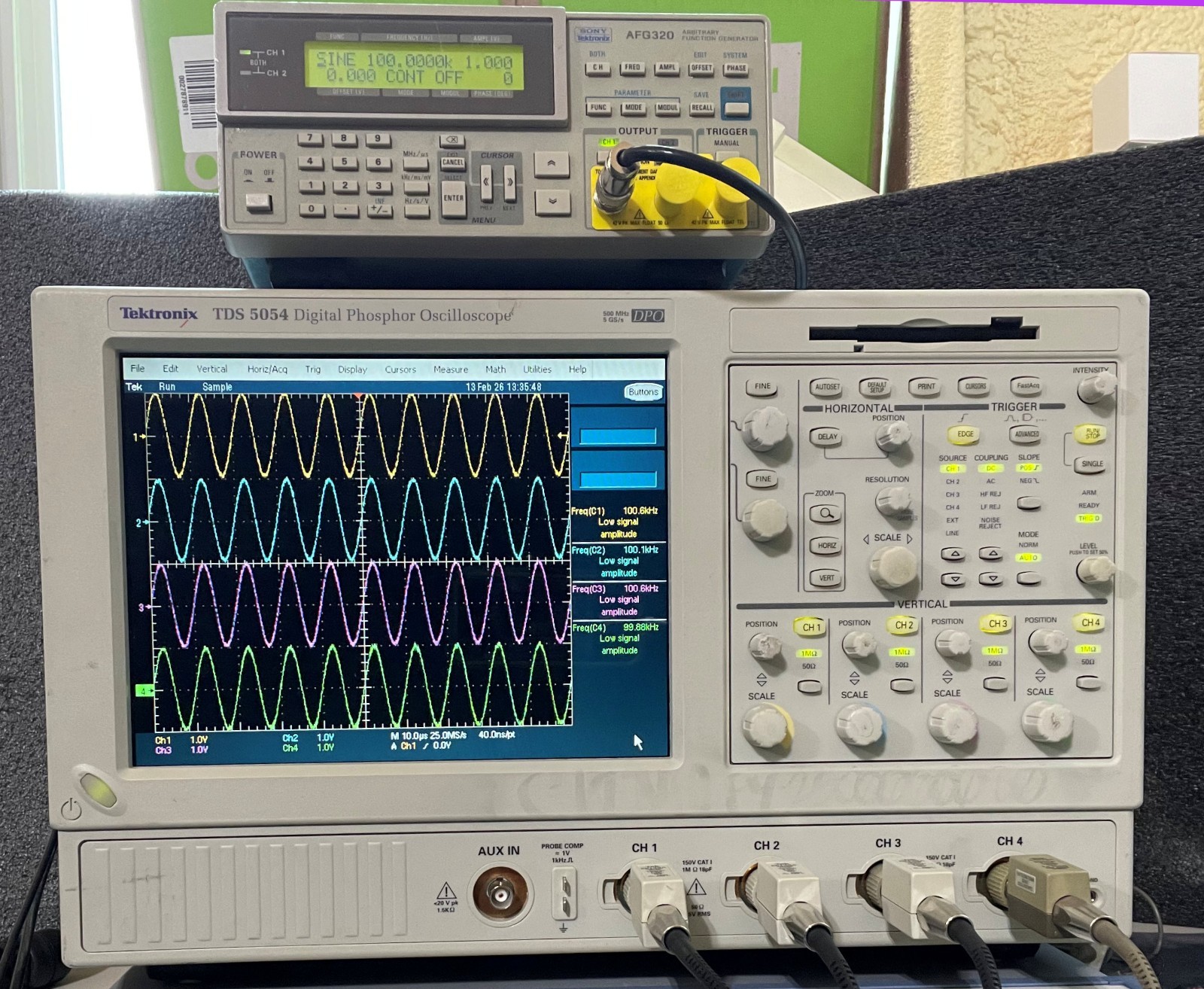The width and height of the screenshot is (1204, 989).
Task: Push trigger coupling down-arrow button
Action: 991,579
